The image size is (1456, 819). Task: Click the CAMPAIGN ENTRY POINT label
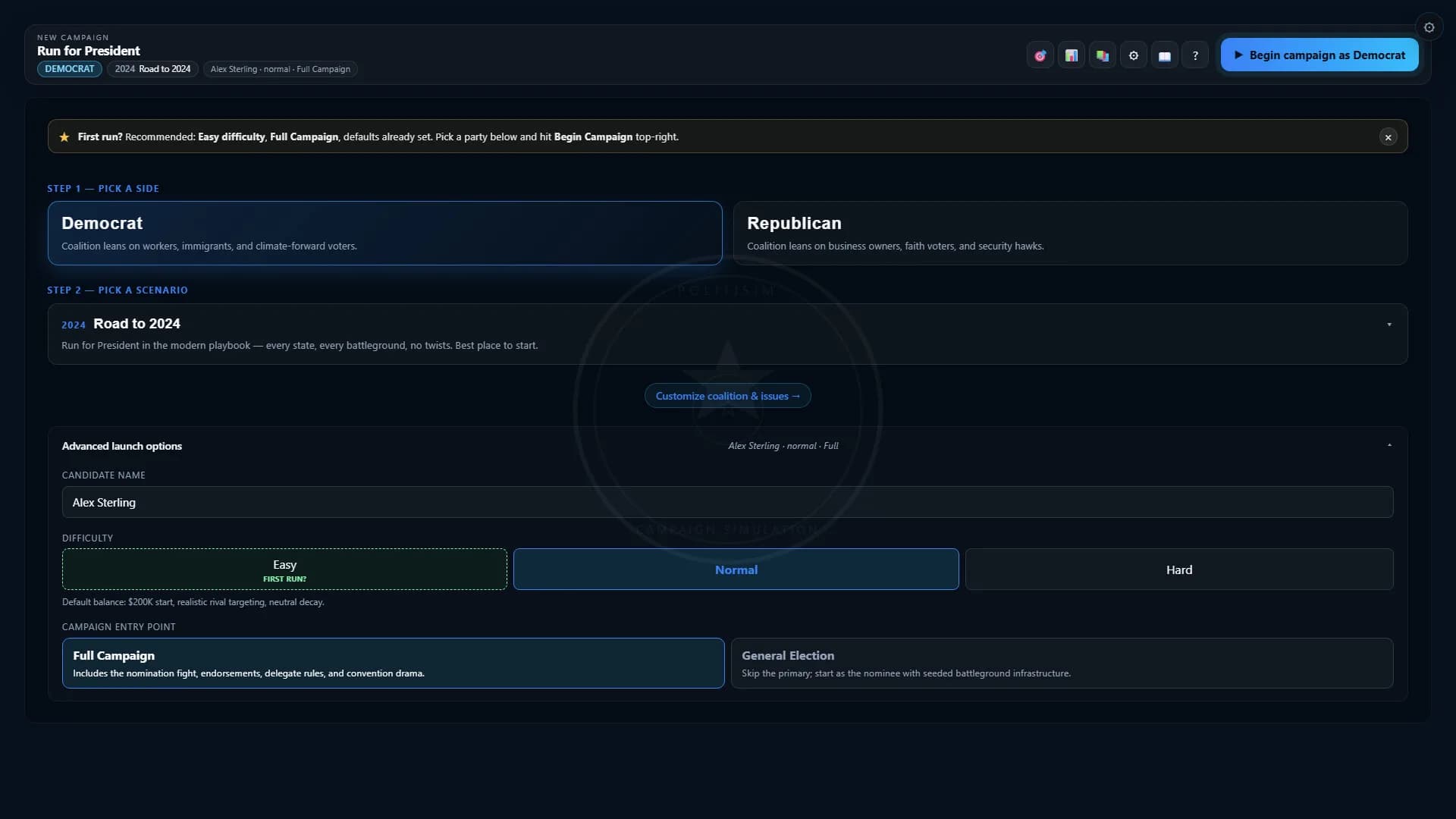click(119, 627)
